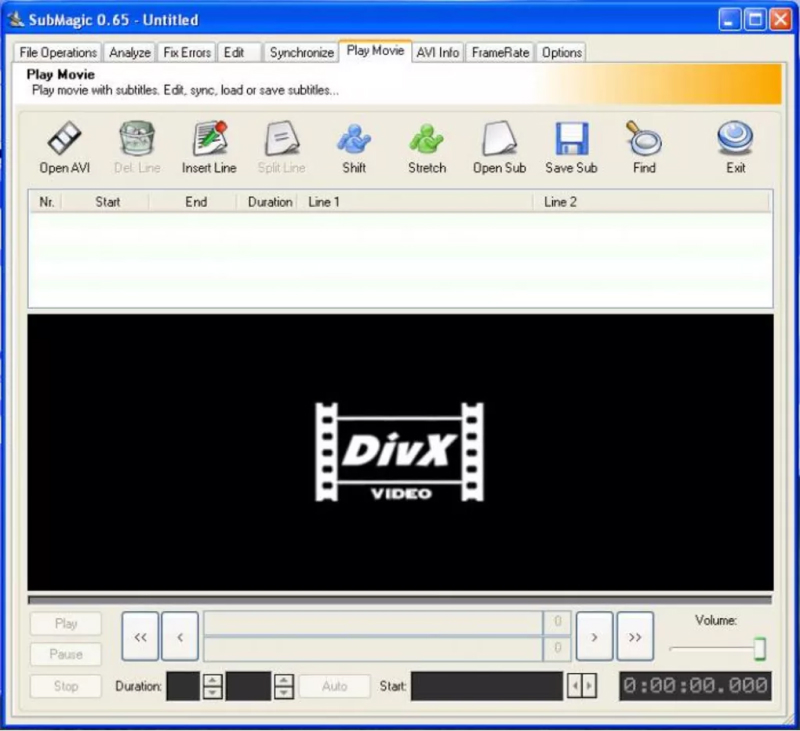Viewport: 800px width, 731px height.
Task: Switch to the Synchronize tab
Action: [301, 53]
